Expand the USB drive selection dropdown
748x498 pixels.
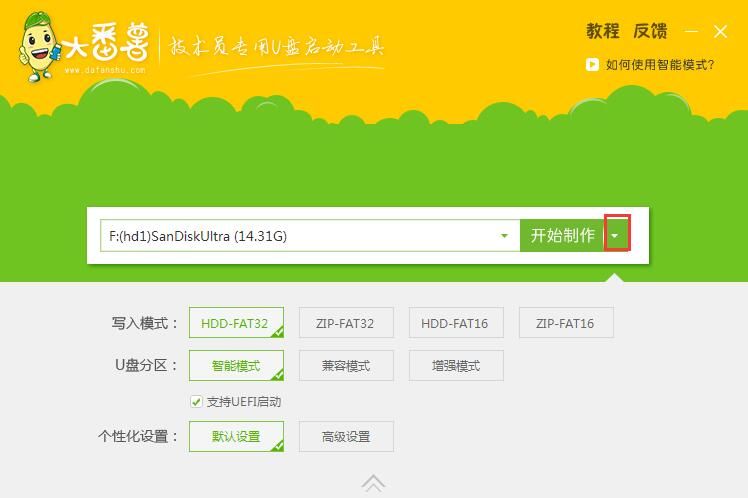[504, 236]
